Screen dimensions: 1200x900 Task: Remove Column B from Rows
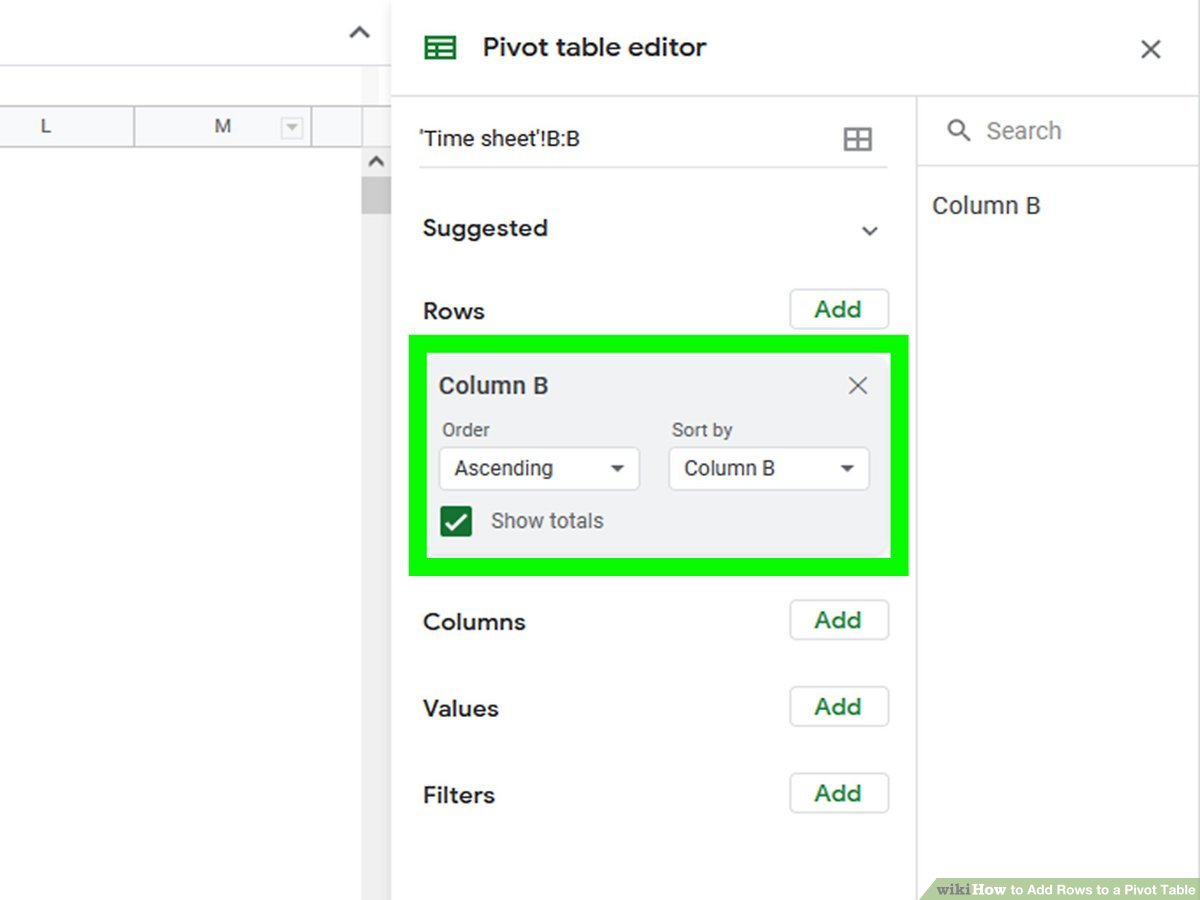click(857, 386)
